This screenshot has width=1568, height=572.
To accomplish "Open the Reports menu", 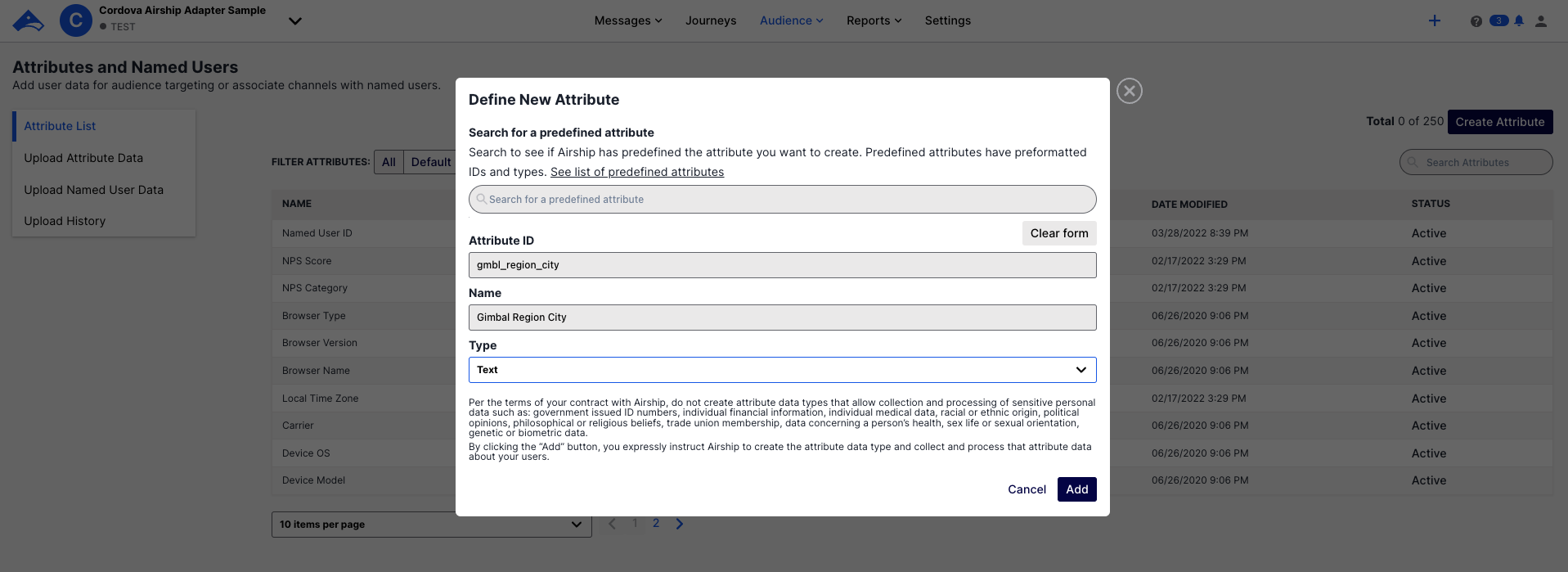I will (x=874, y=20).
